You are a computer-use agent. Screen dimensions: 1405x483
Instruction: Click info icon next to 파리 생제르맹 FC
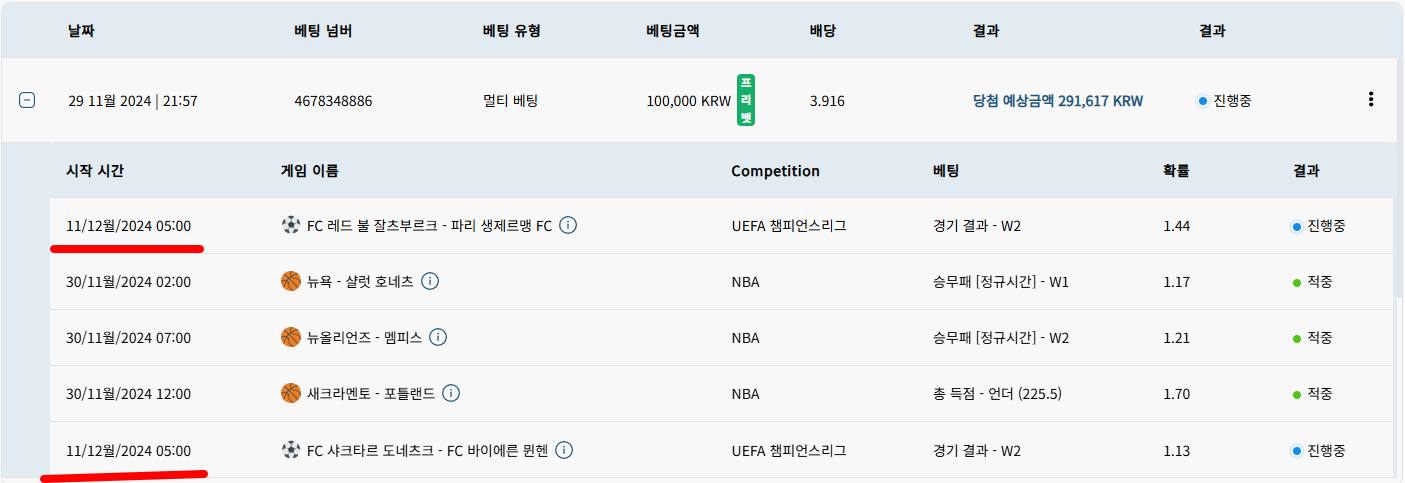568,226
